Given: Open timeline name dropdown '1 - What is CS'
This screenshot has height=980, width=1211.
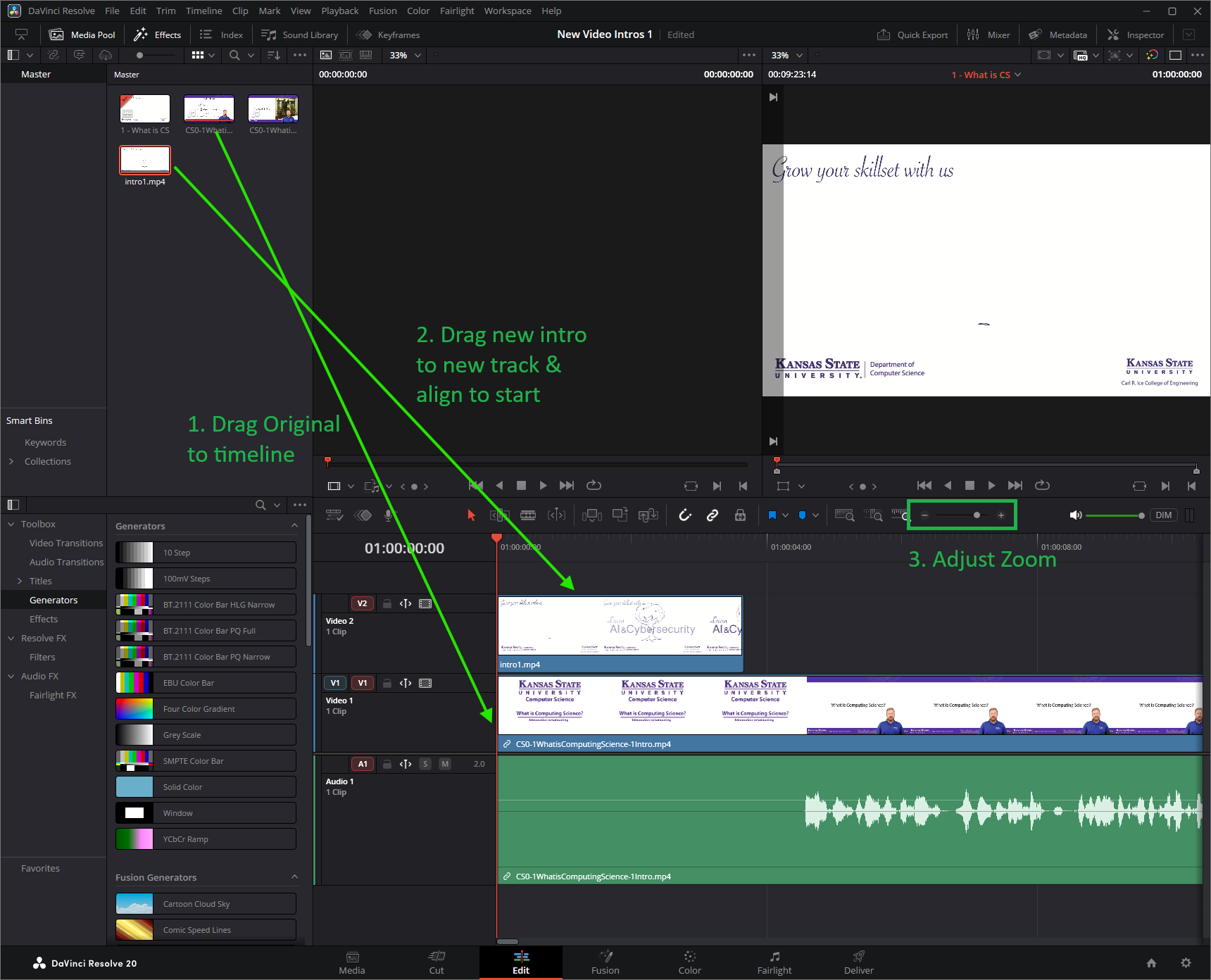Looking at the screenshot, I should pos(986,75).
